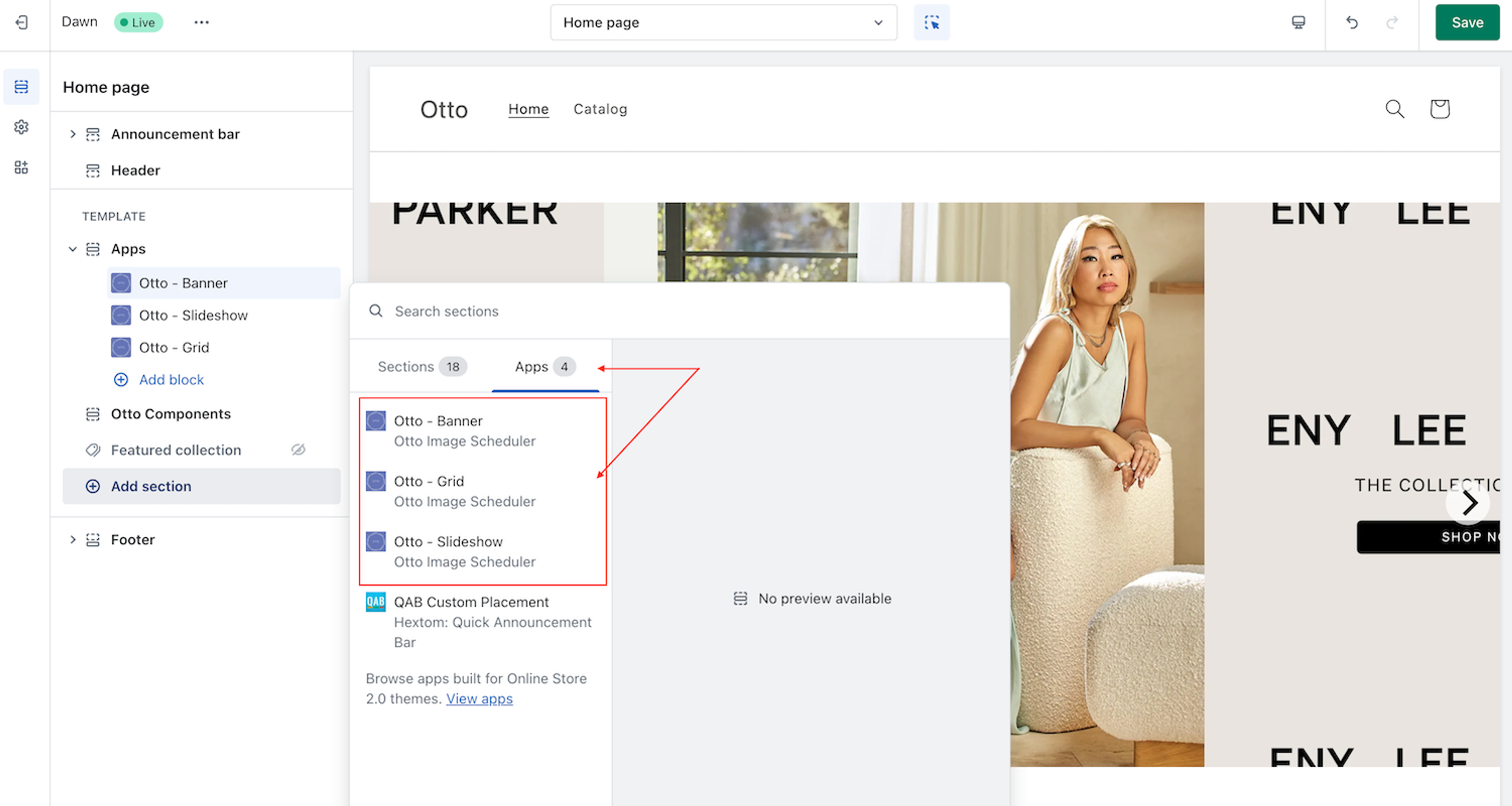Screen dimensions: 1512x806
Task: Open the Home page template dropdown
Action: [723, 22]
